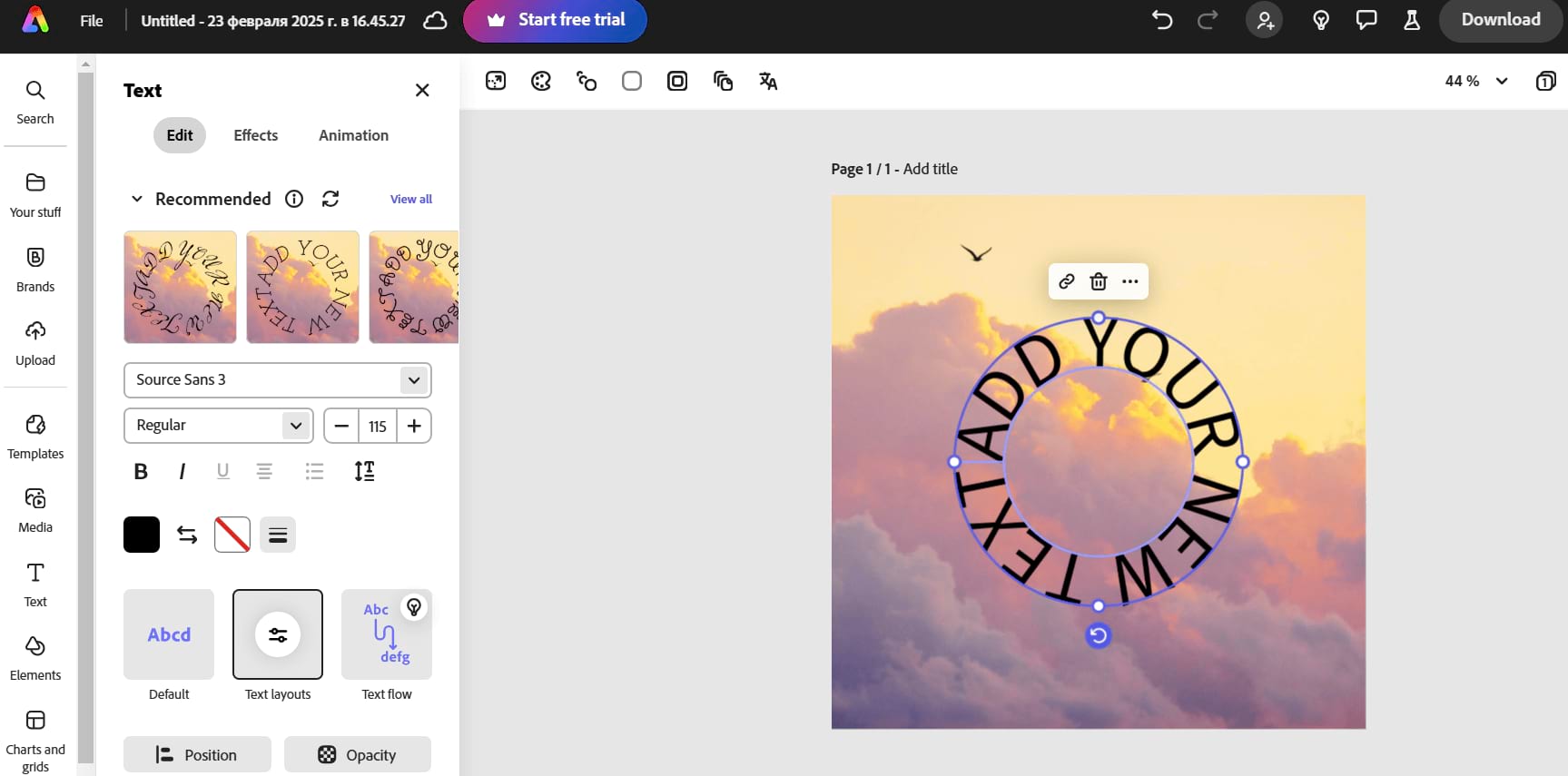
Task: Open the Source Sans 3 font dropdown
Action: click(277, 380)
